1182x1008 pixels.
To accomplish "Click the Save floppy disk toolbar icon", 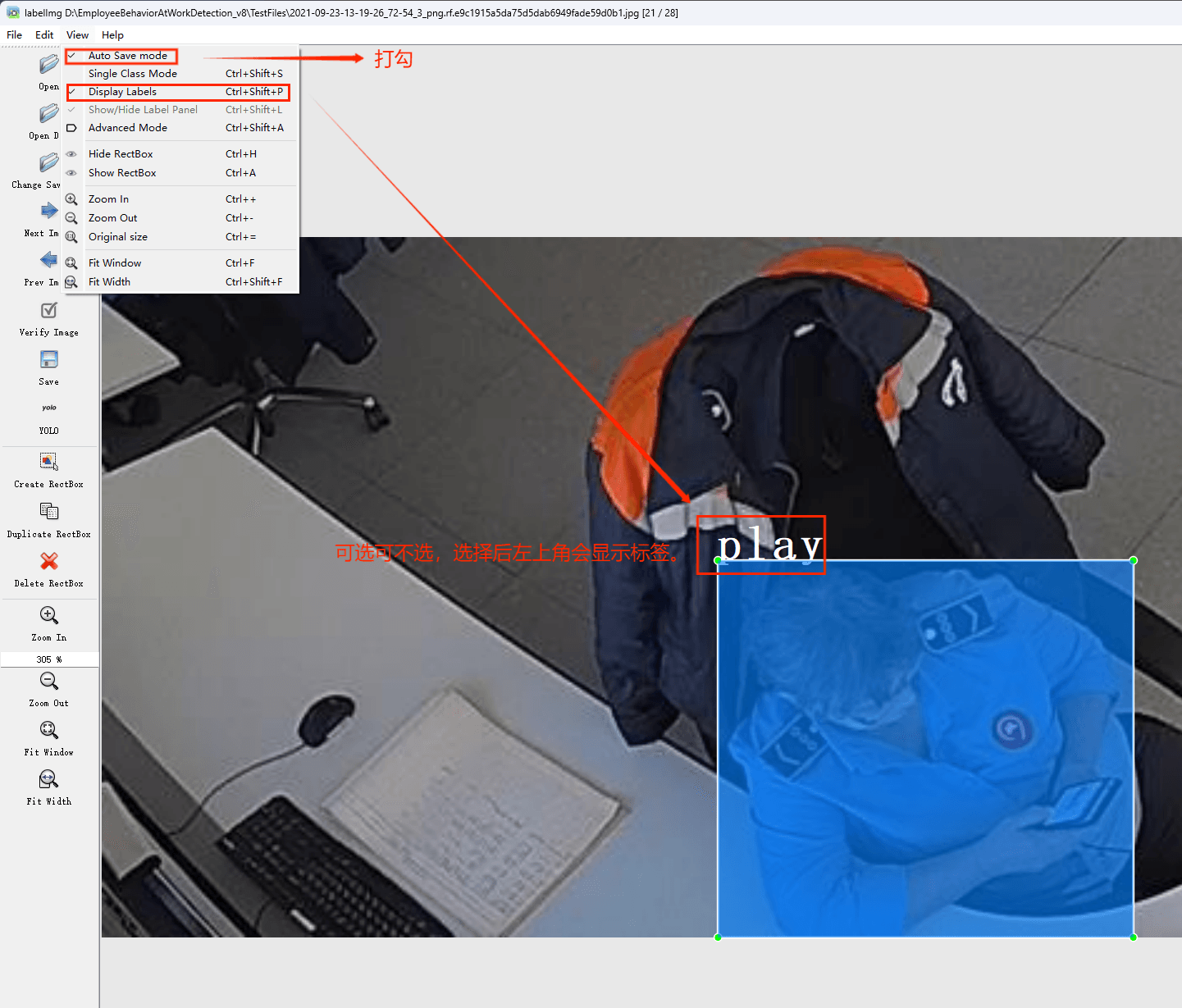I will pos(49,359).
